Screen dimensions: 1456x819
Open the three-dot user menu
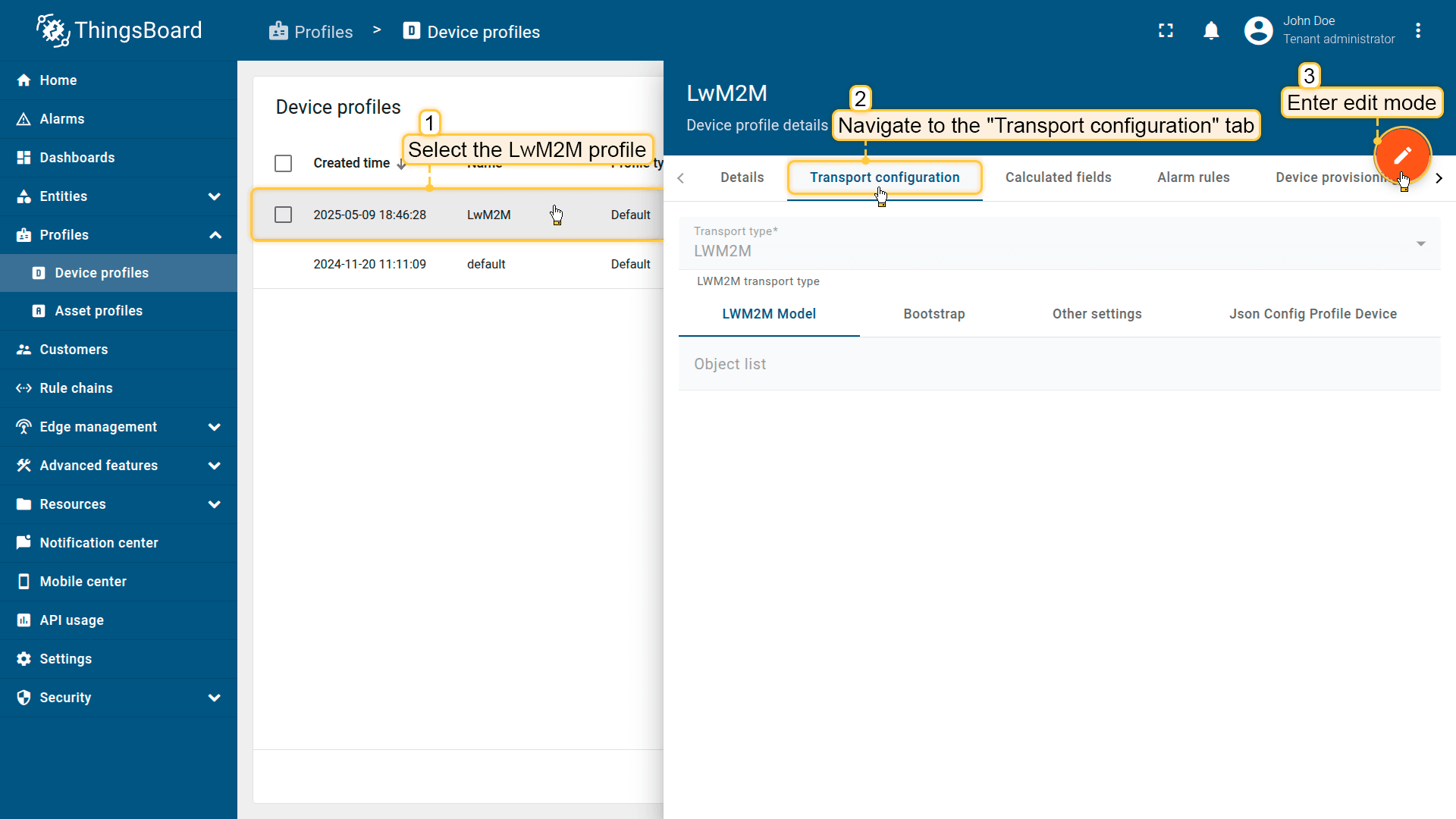[x=1418, y=31]
